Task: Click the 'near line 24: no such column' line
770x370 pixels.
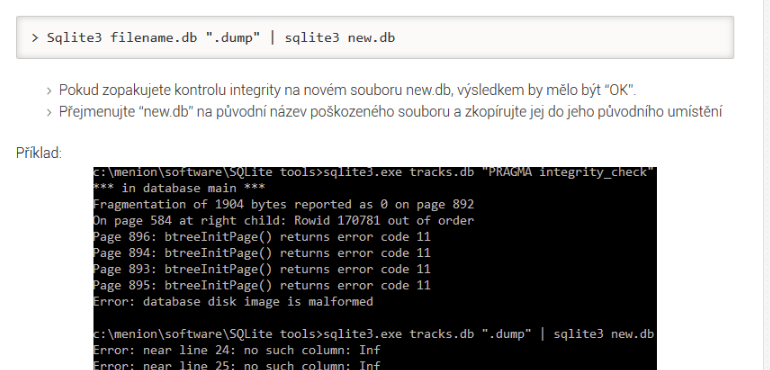Action: [x=237, y=350]
